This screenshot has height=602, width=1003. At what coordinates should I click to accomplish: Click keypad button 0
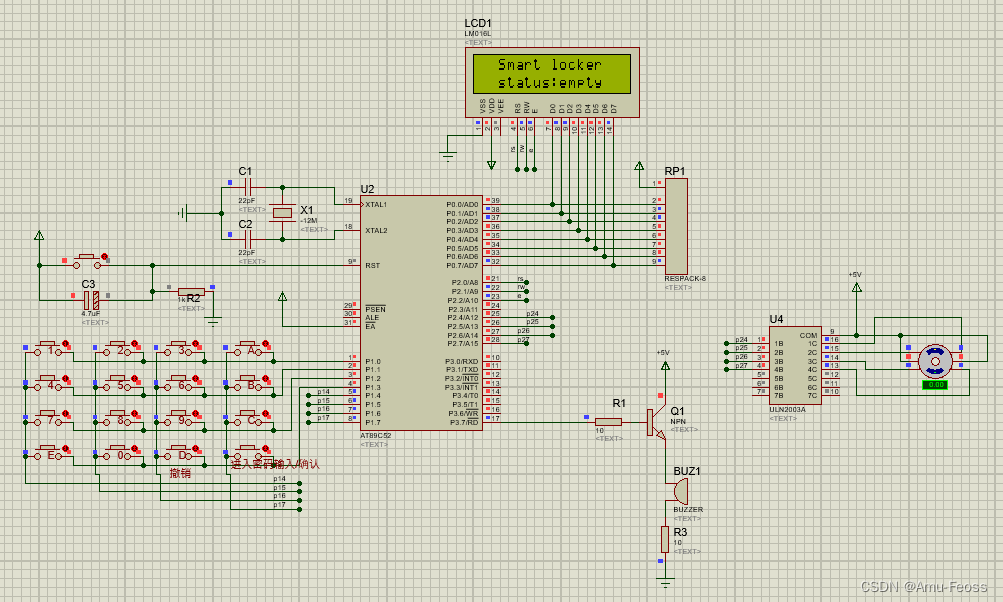pyautogui.click(x=120, y=454)
